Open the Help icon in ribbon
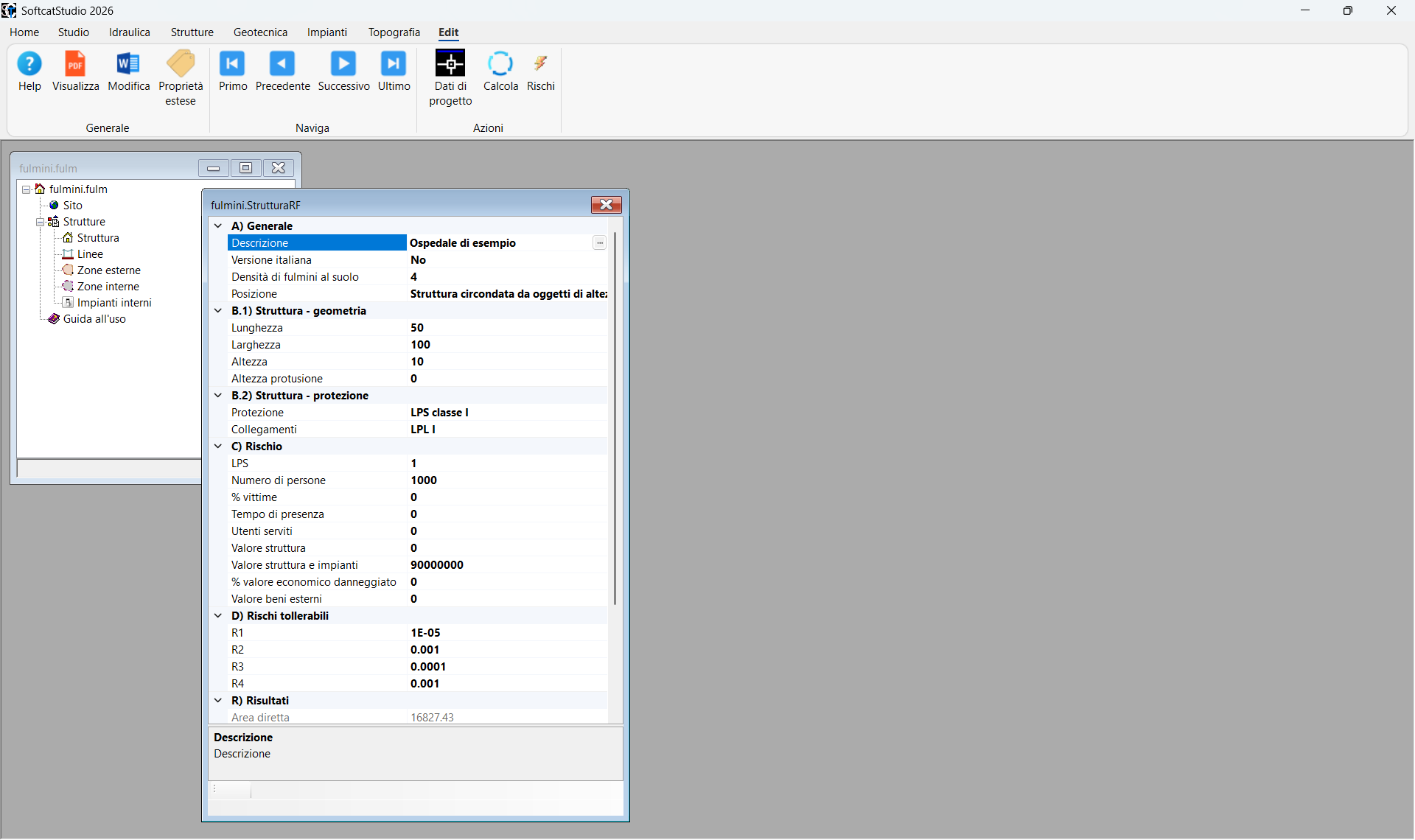Image resolution: width=1415 pixels, height=840 pixels. point(29,71)
